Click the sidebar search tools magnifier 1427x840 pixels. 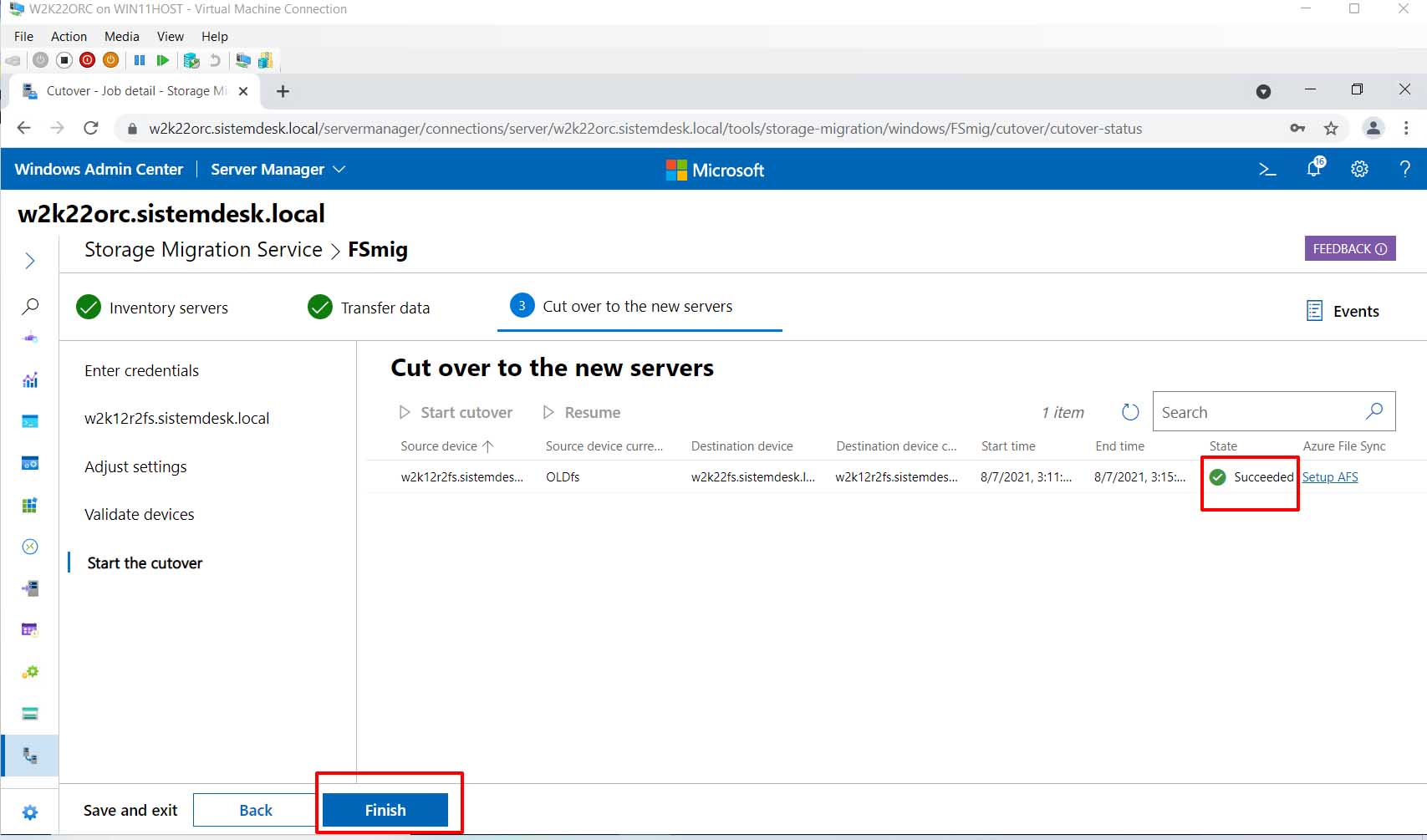pos(30,306)
